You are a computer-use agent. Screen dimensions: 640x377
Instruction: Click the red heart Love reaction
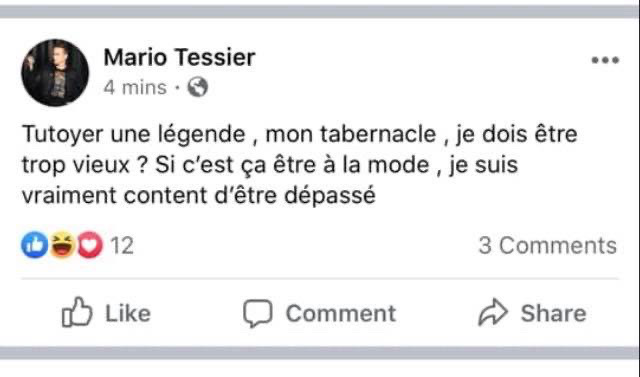pyautogui.click(x=90, y=245)
